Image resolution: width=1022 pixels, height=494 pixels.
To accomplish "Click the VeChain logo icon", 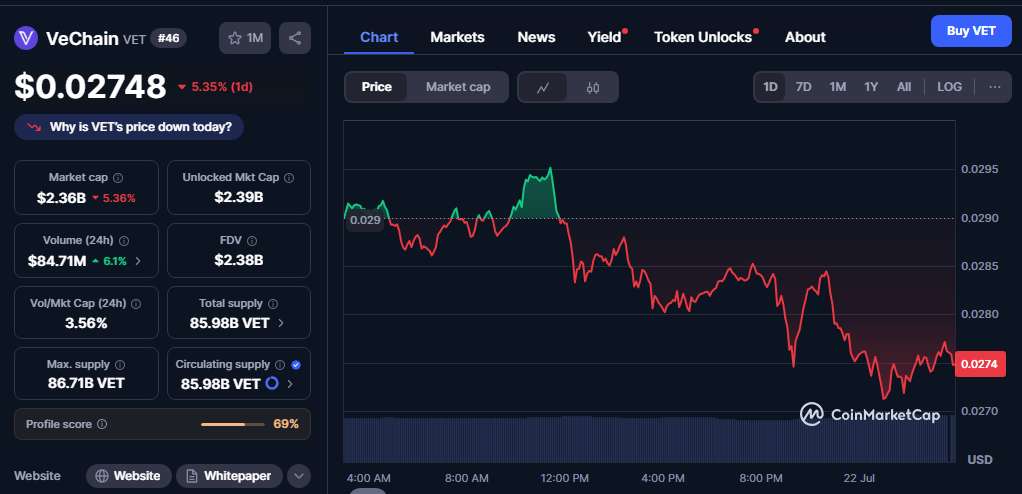I will tap(26, 38).
